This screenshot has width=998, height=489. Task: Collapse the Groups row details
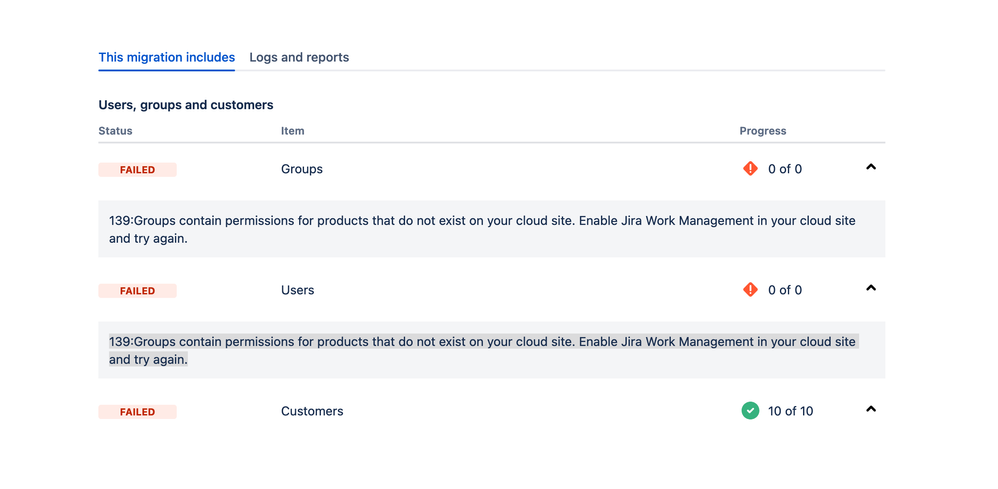[871, 167]
